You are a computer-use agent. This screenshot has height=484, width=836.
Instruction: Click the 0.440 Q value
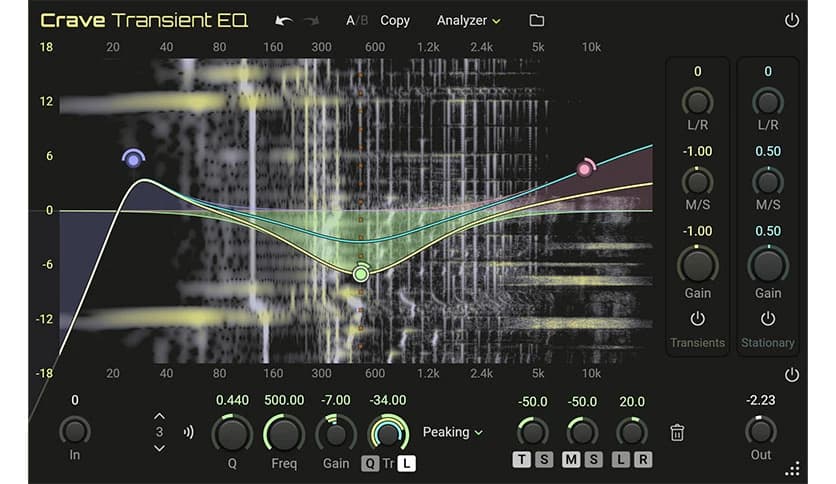(x=232, y=400)
